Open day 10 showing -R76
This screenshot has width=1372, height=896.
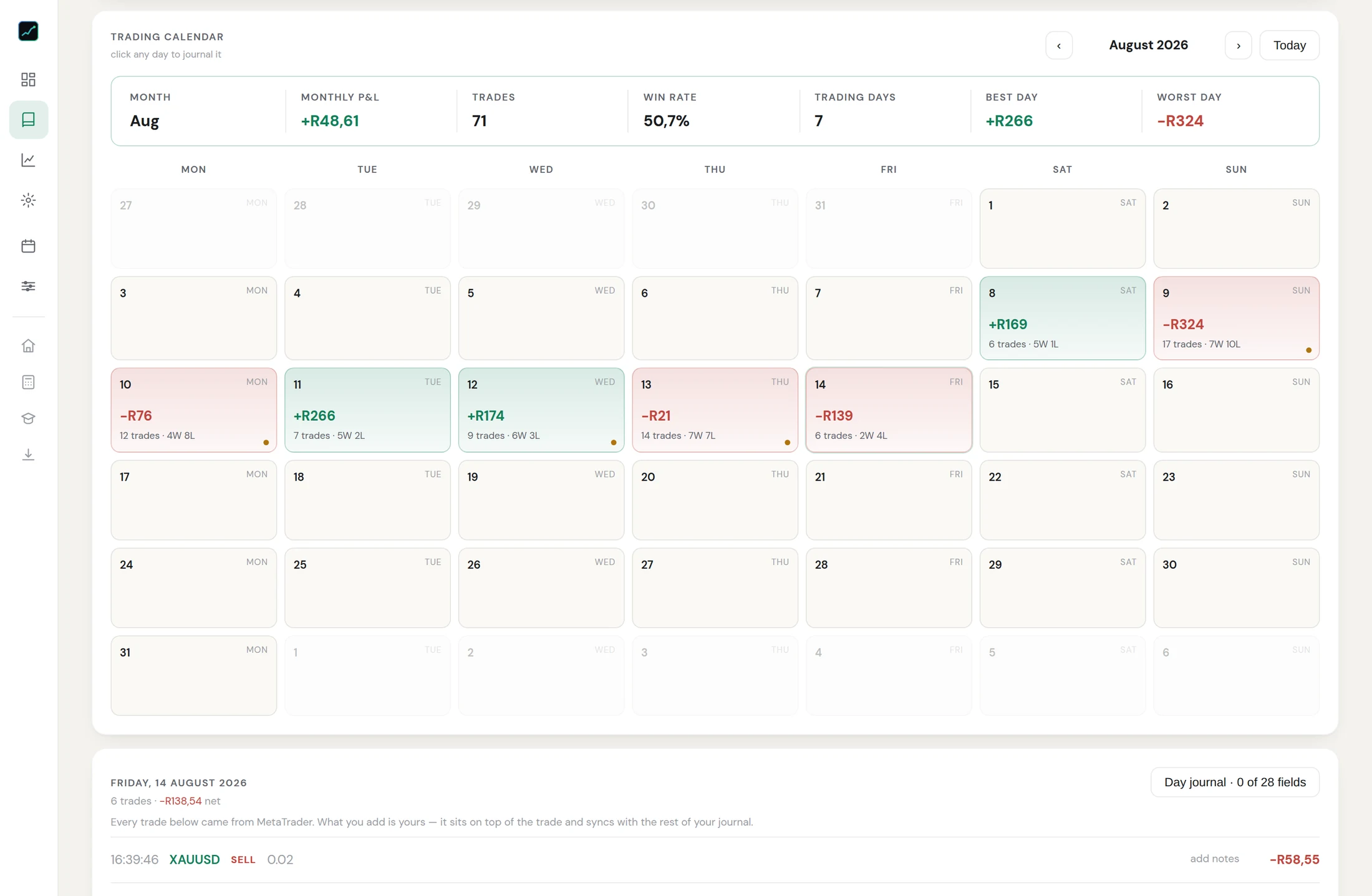tap(193, 410)
